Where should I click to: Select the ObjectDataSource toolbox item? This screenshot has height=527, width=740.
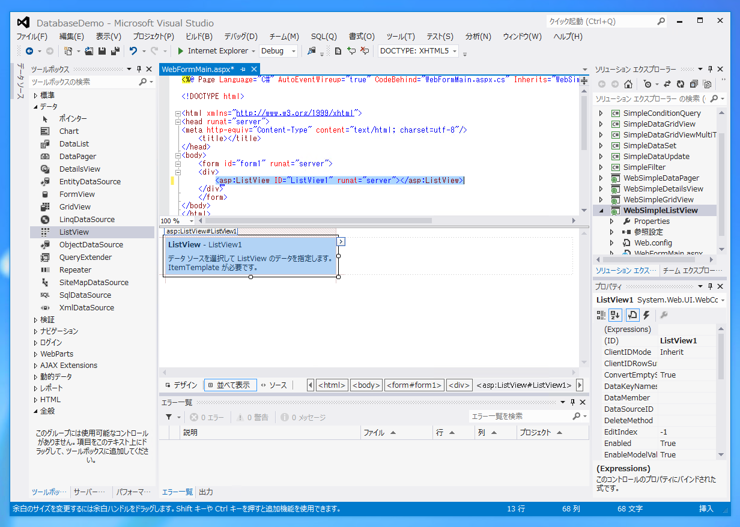point(91,245)
